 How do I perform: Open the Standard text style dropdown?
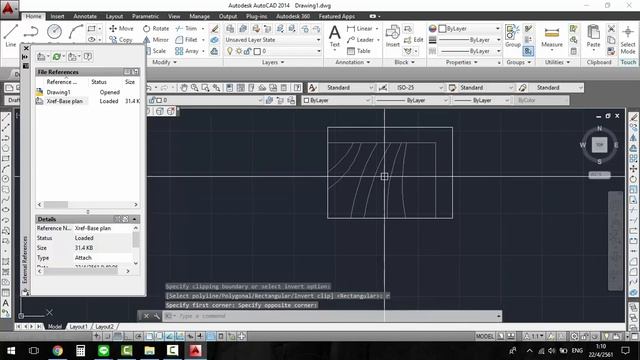click(347, 88)
